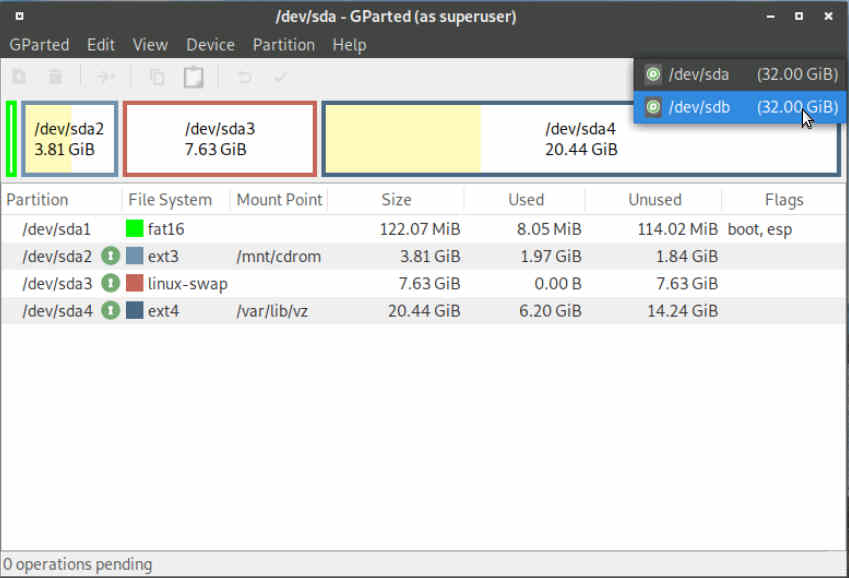Click the linux-swap file system label
Screen dimensions: 849x578
[187, 284]
